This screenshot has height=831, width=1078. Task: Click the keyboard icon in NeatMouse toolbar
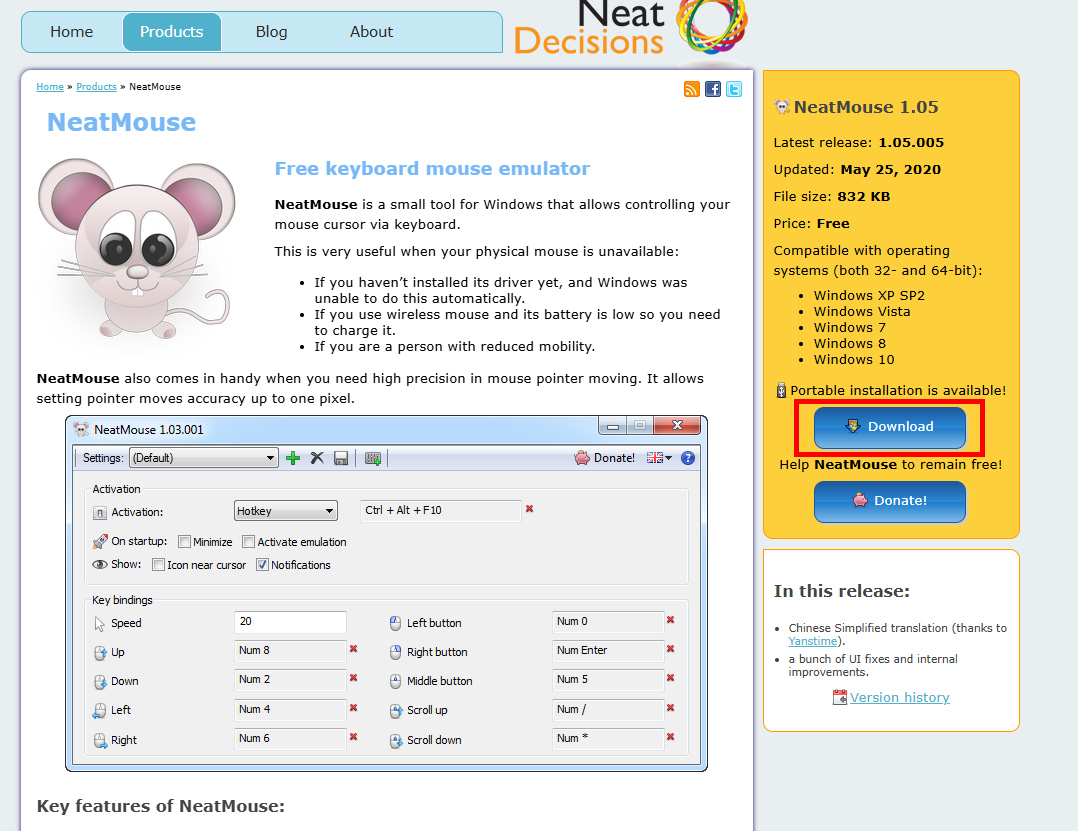(x=373, y=458)
